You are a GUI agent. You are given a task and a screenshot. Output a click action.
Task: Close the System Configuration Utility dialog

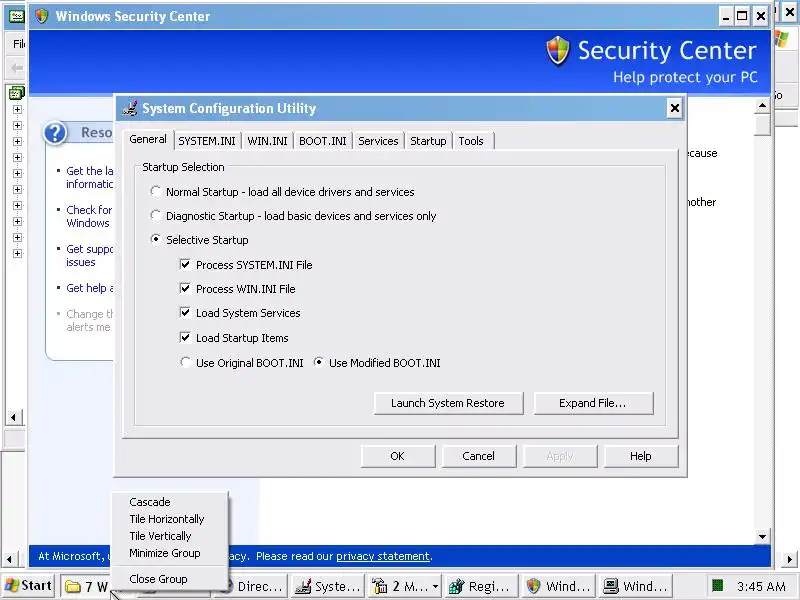point(674,108)
